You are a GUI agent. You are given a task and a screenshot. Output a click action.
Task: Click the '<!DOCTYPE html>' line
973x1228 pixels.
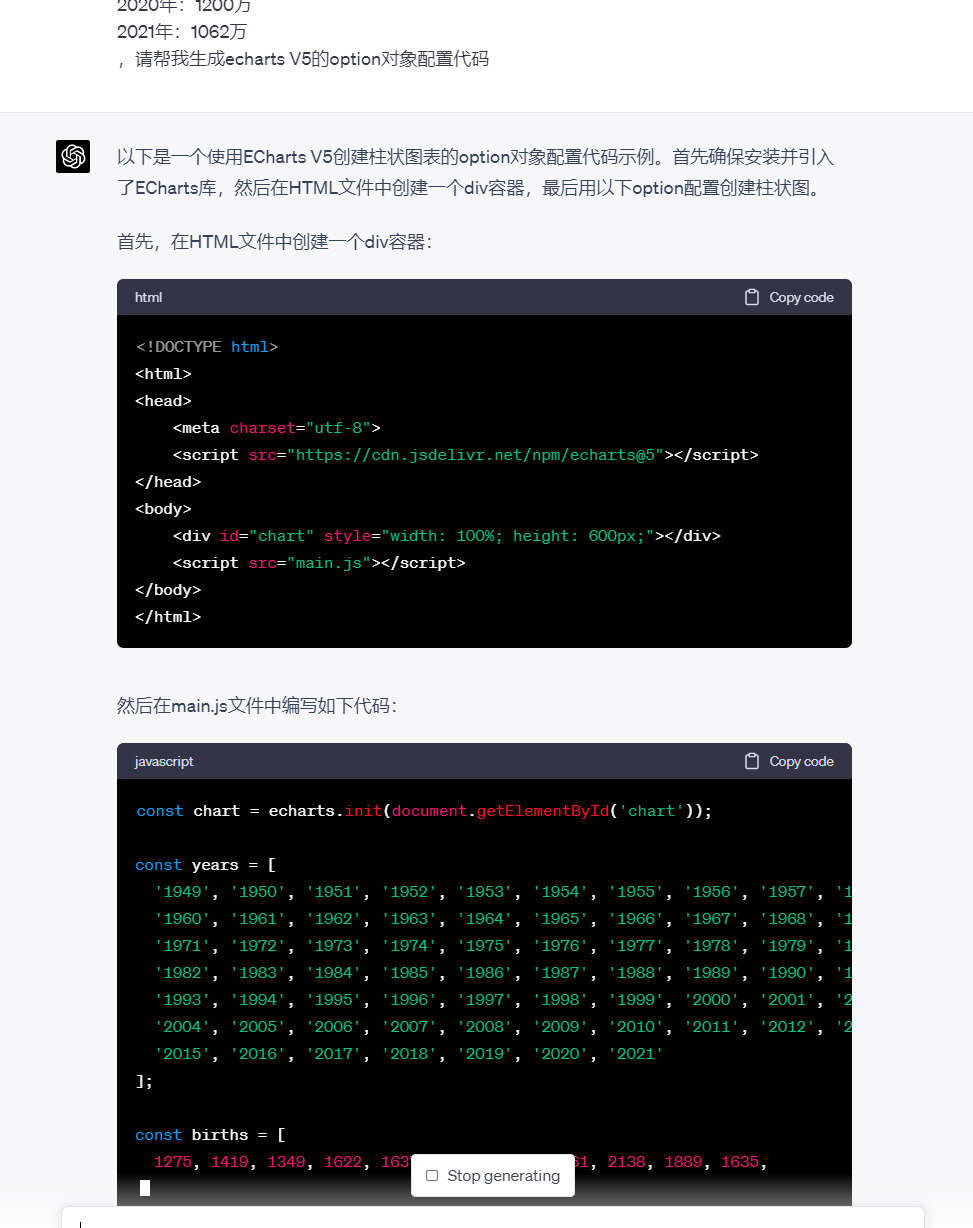207,347
